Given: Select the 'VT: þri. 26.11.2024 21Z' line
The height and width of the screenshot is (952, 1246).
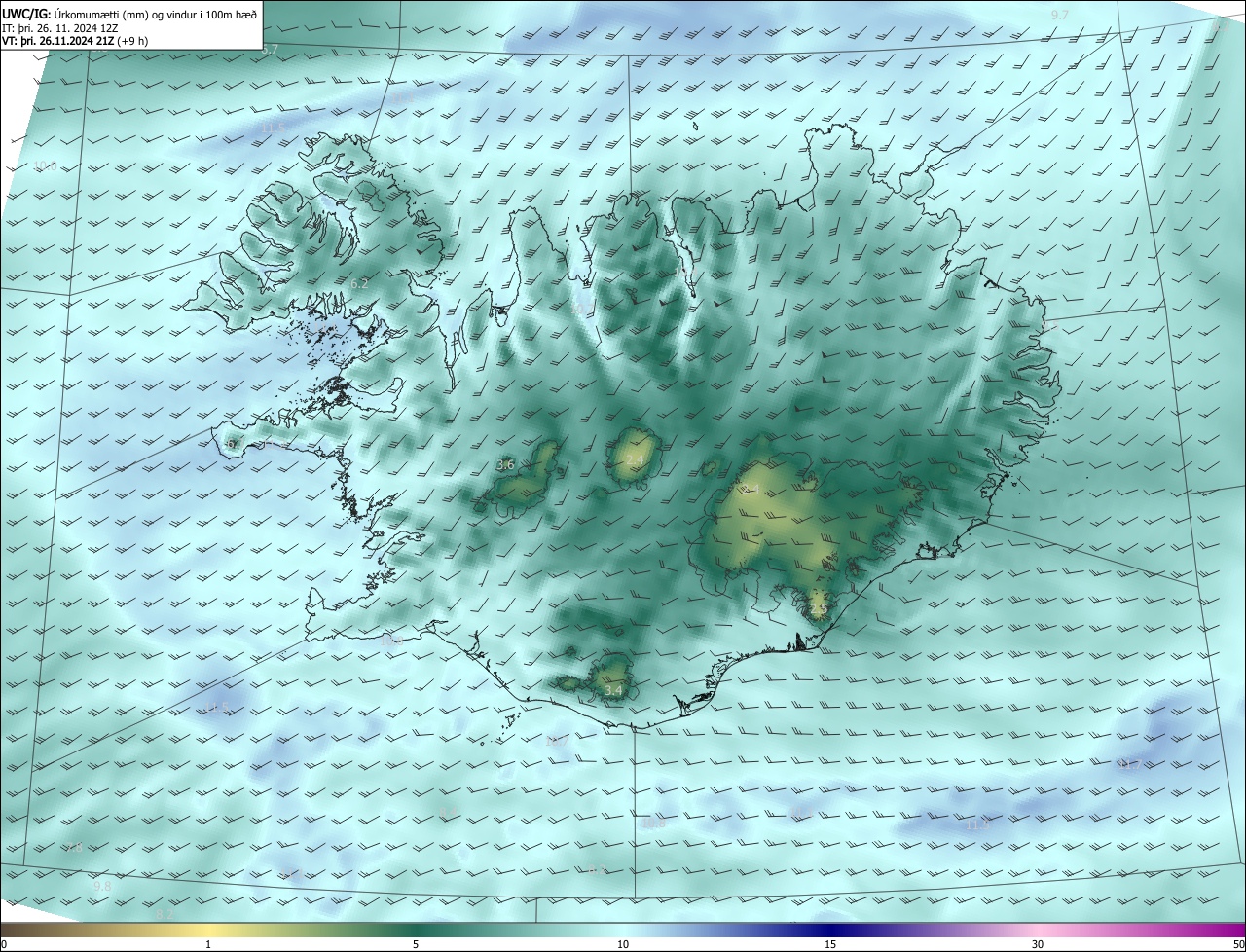Looking at the screenshot, I should tap(58, 42).
